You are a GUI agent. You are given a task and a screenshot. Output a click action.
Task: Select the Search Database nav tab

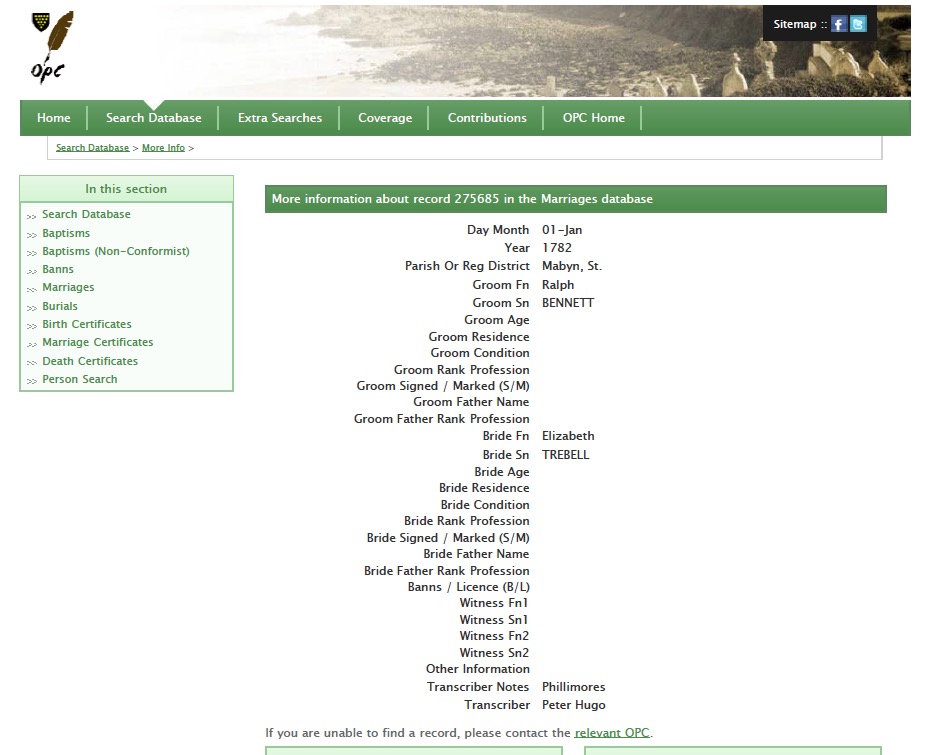tap(153, 118)
